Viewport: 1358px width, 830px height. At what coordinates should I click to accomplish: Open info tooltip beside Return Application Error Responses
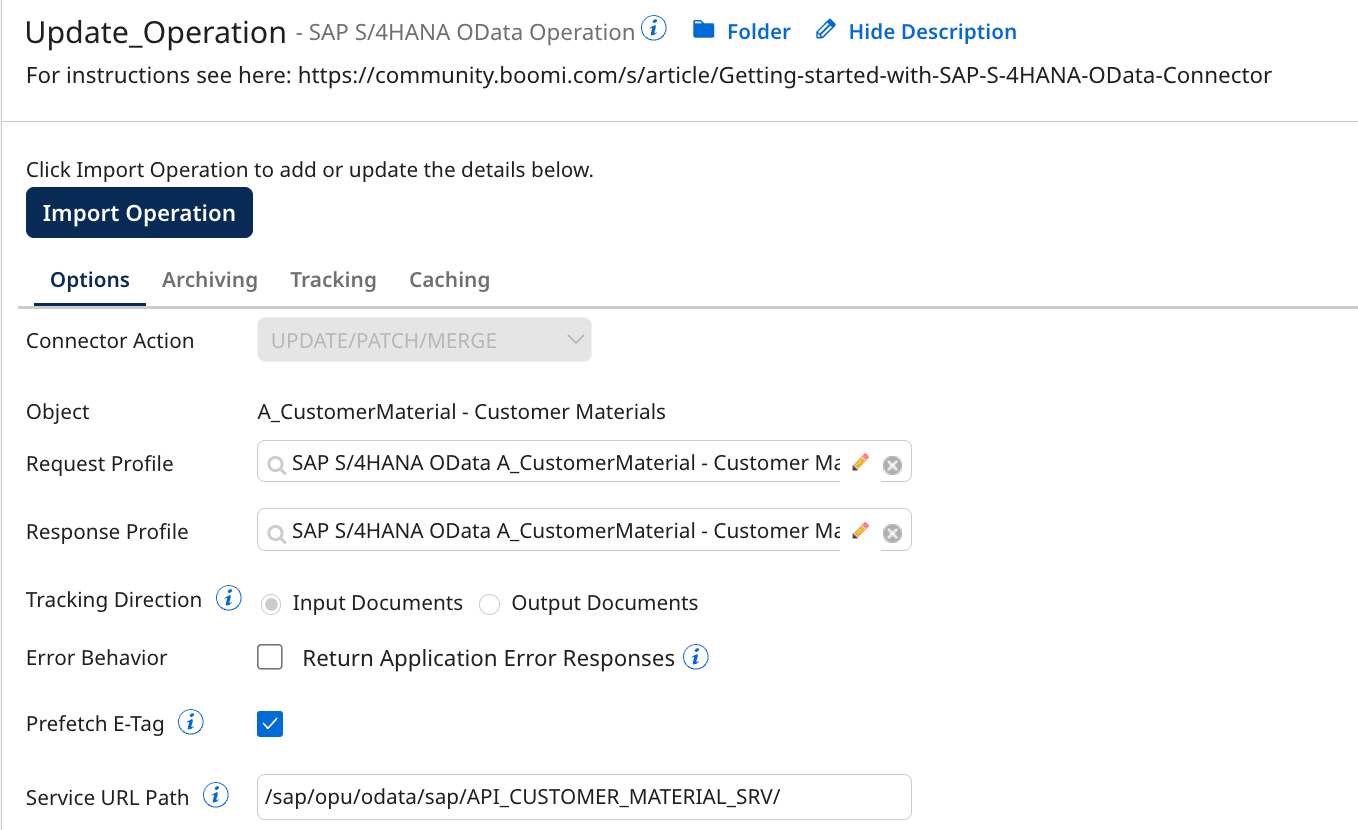pos(696,657)
